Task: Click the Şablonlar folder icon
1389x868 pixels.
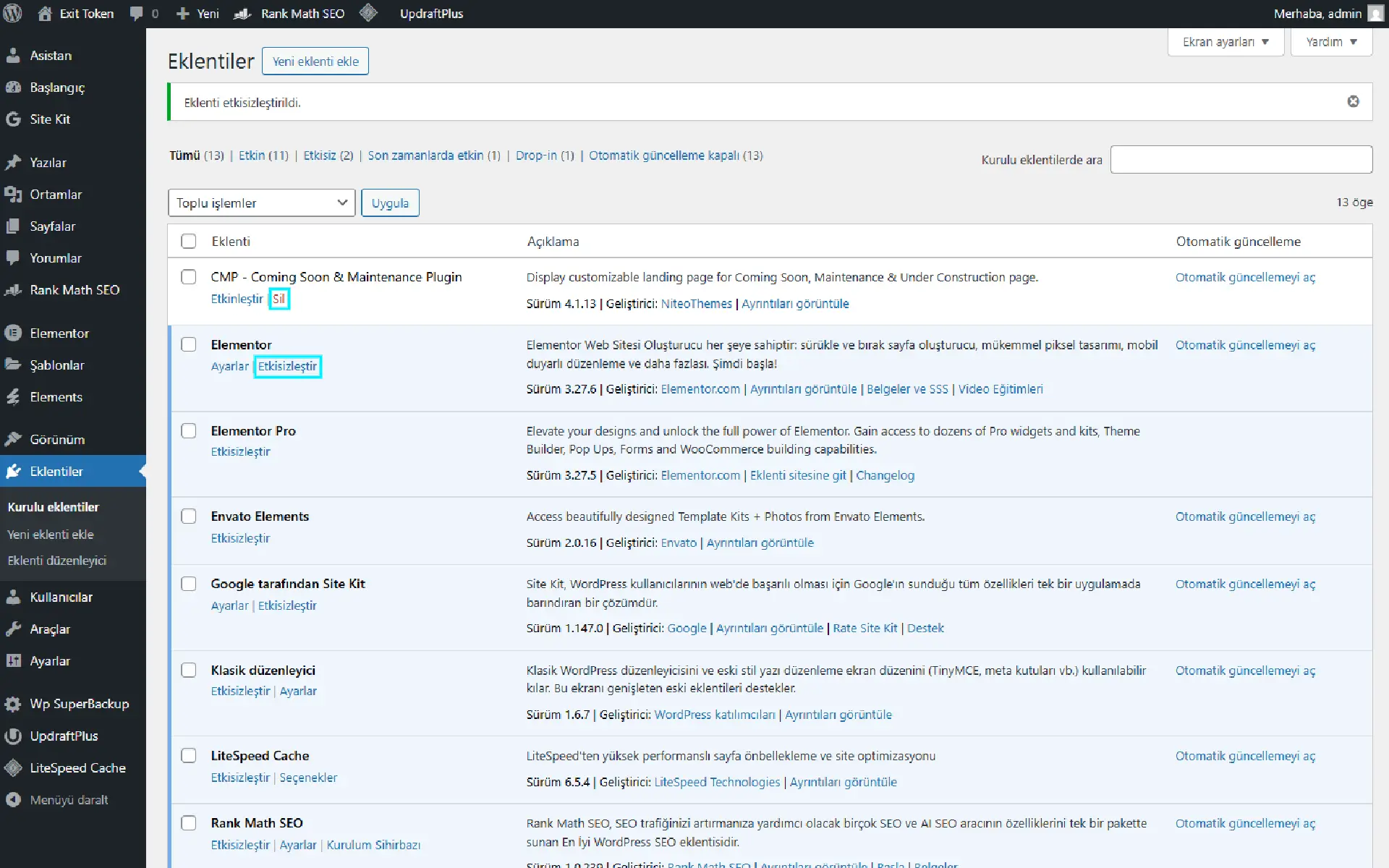Action: (13, 365)
